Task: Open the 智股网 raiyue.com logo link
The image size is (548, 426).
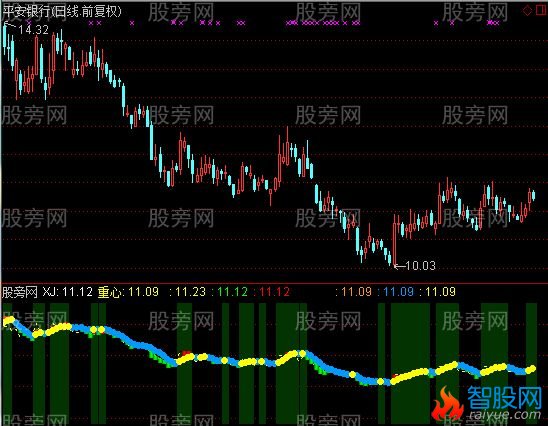Action: click(x=488, y=403)
